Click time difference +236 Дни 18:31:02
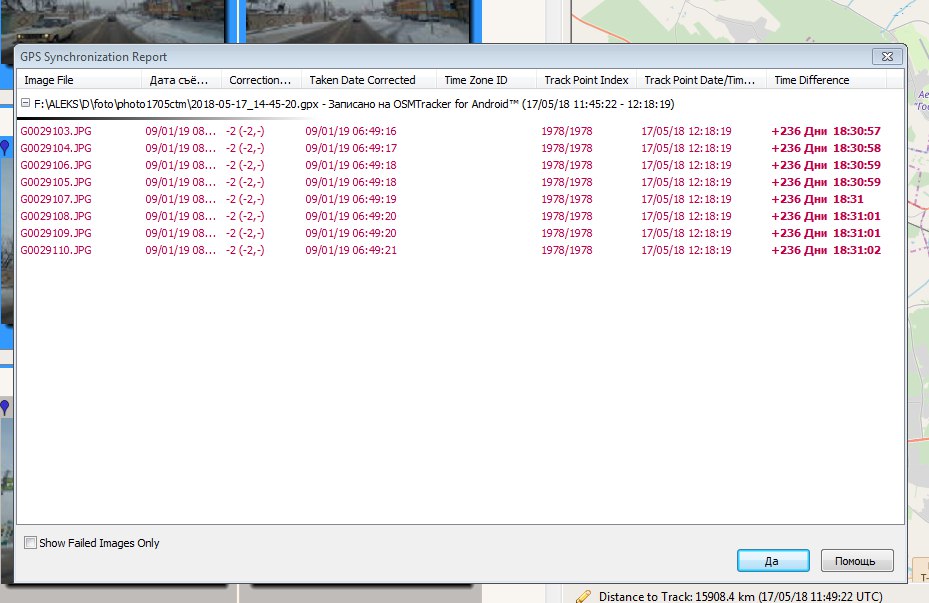This screenshot has width=929, height=603. 826,250
